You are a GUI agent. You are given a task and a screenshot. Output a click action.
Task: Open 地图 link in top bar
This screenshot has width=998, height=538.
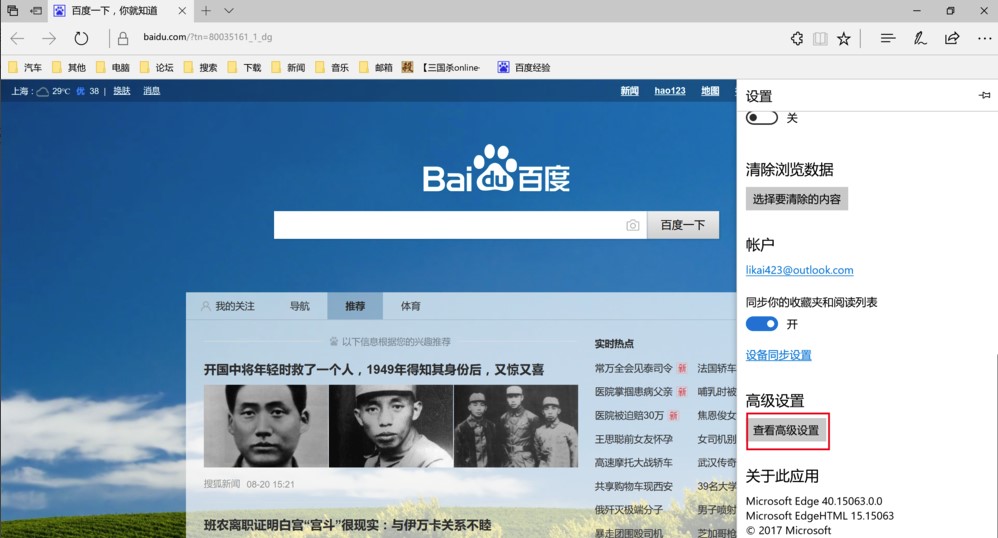pos(710,90)
